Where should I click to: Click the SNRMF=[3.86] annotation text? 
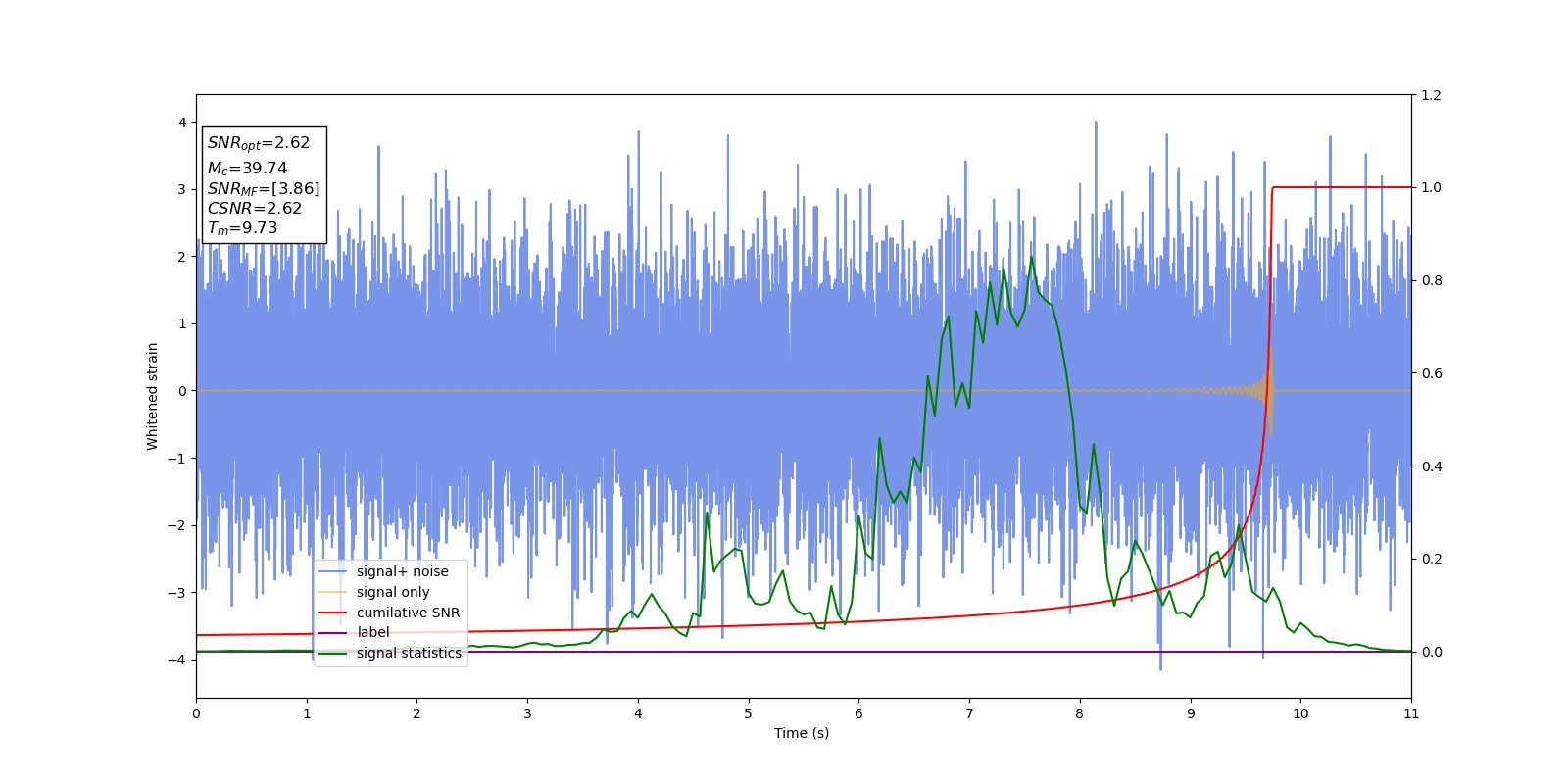click(x=264, y=189)
